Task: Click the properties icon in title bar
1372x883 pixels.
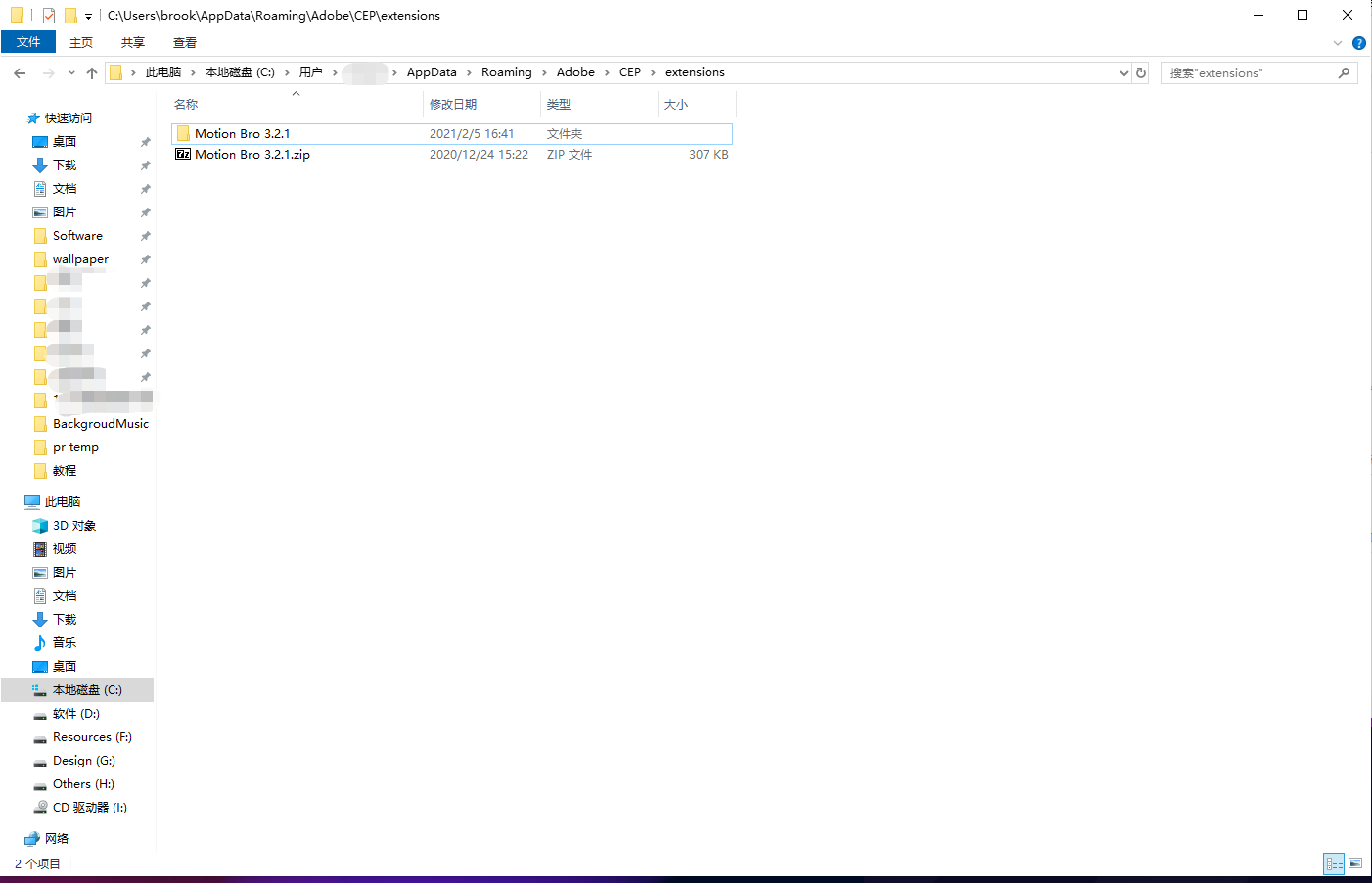Action: click(x=49, y=16)
